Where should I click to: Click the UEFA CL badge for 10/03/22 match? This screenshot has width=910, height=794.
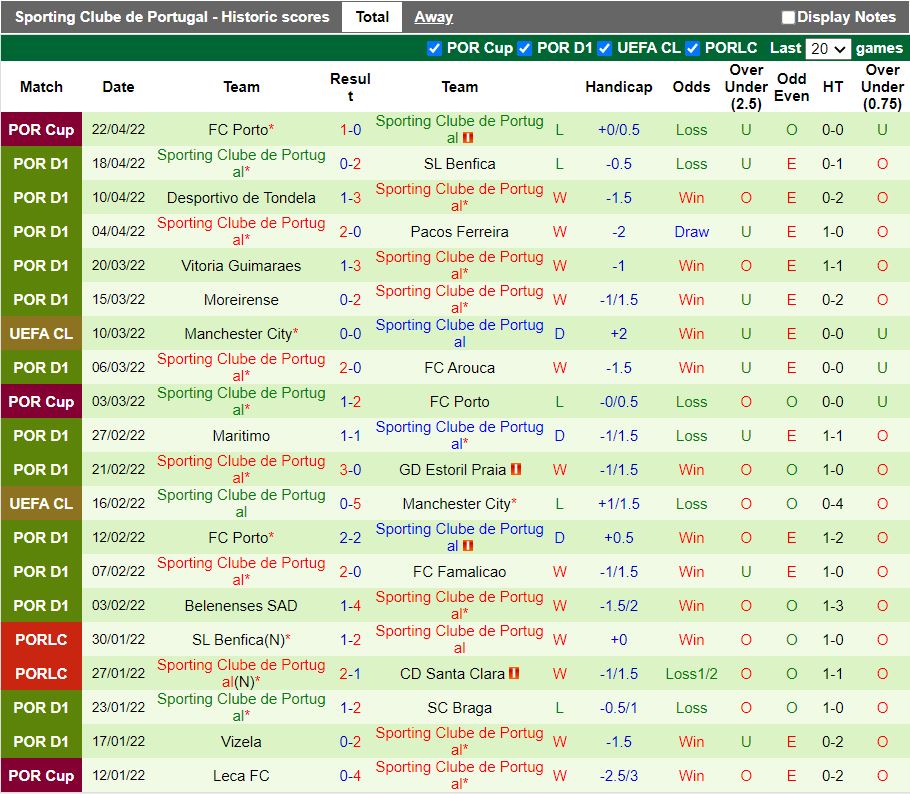click(x=41, y=334)
